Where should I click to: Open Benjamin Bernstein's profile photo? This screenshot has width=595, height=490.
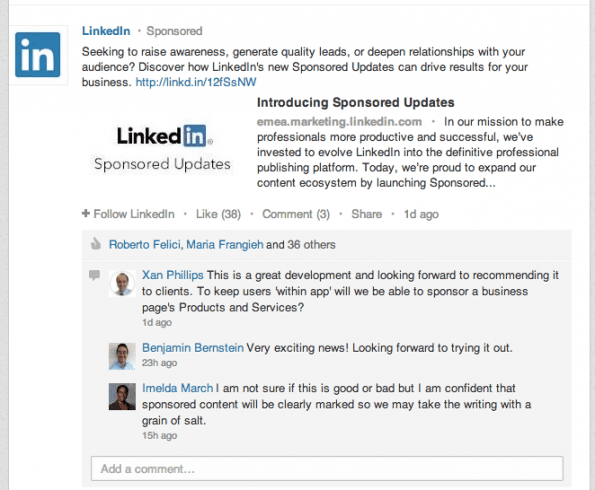pyautogui.click(x=122, y=356)
